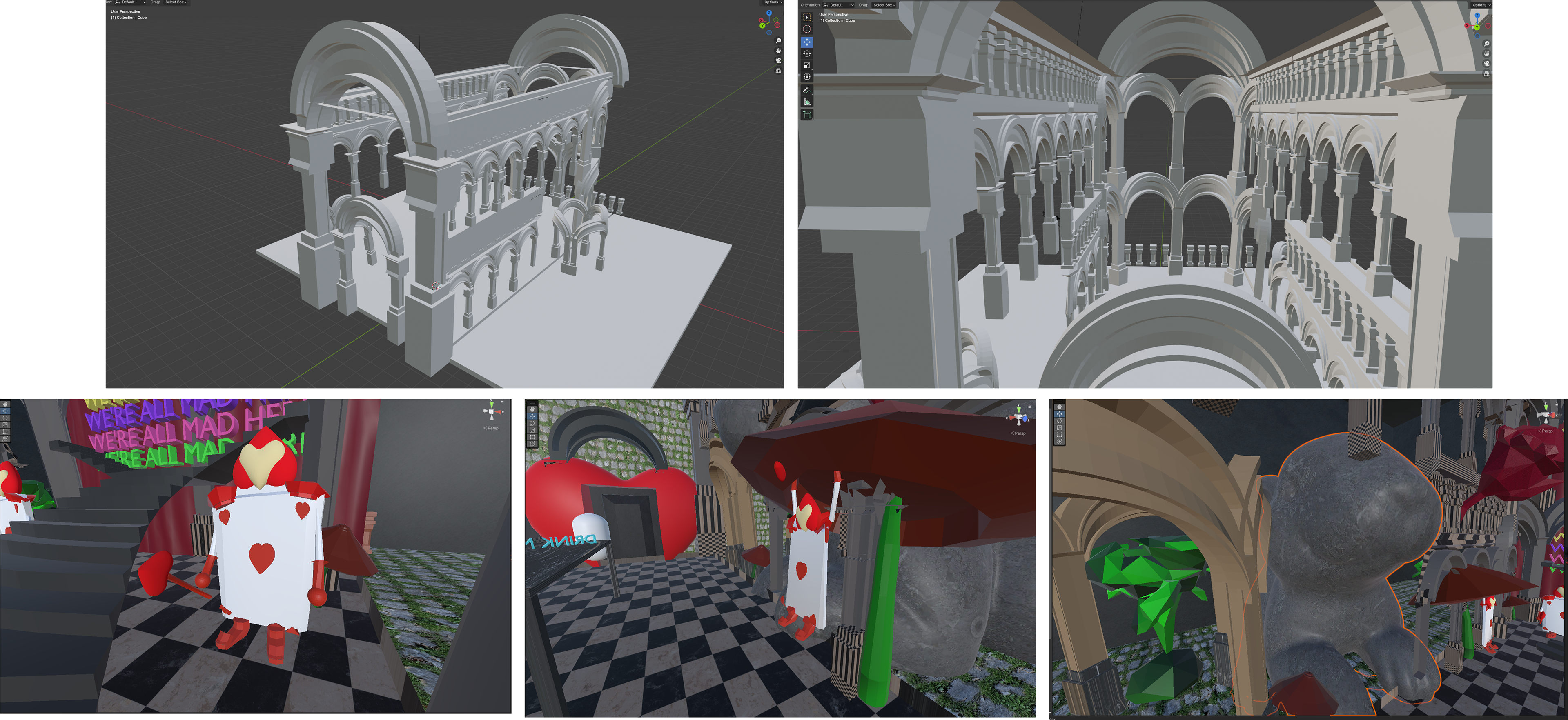Activate the 3D Cursor tool in right viewport
This screenshot has height=720, width=1568.
click(x=807, y=29)
